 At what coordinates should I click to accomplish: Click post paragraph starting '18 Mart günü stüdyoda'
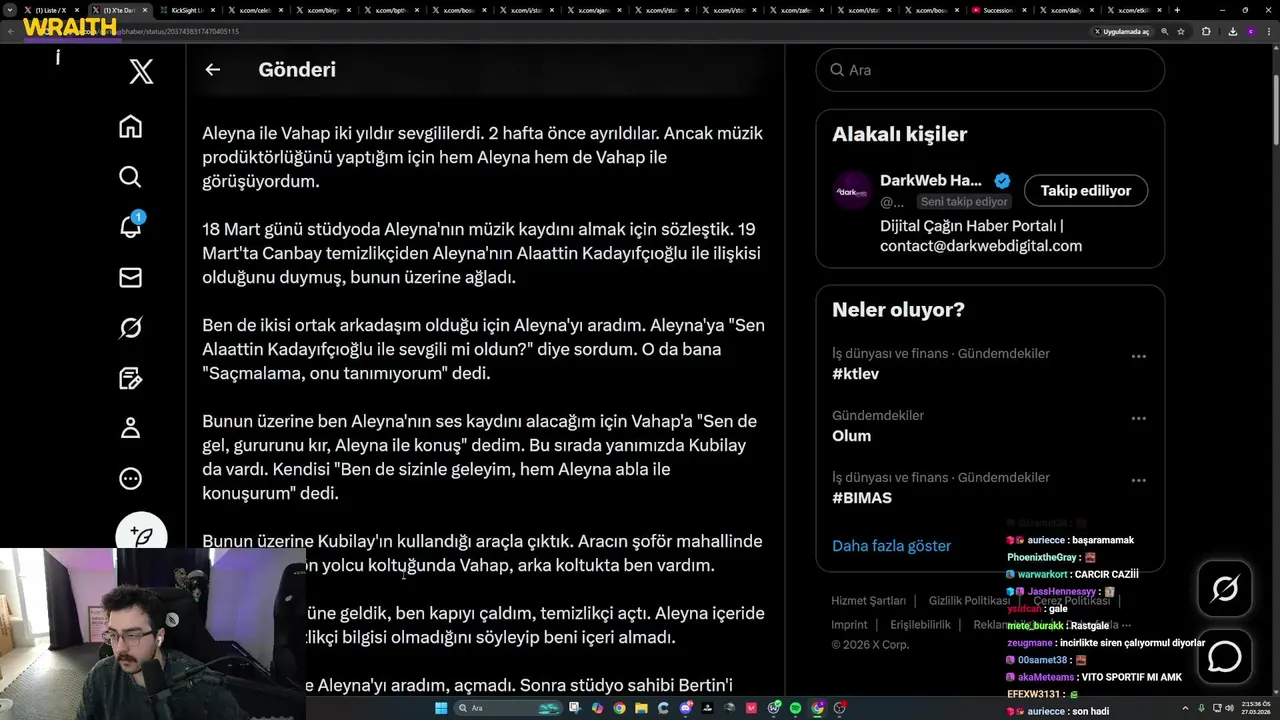click(x=482, y=253)
